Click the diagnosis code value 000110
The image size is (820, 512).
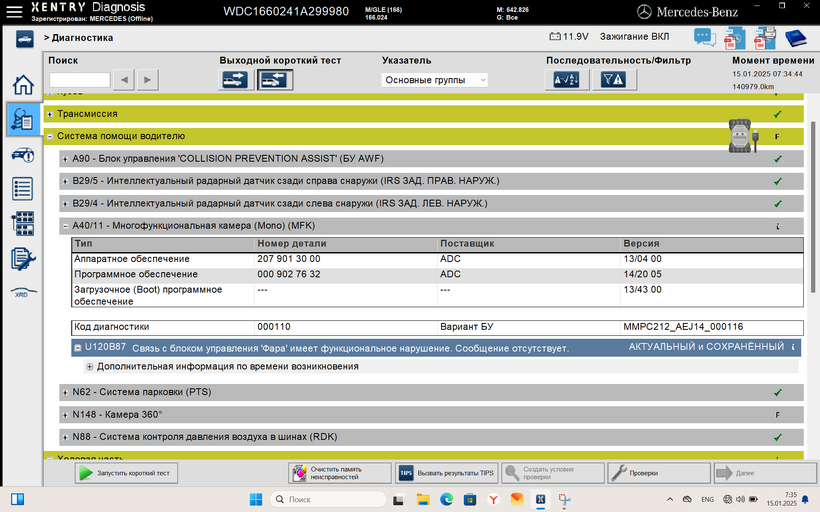(274, 327)
